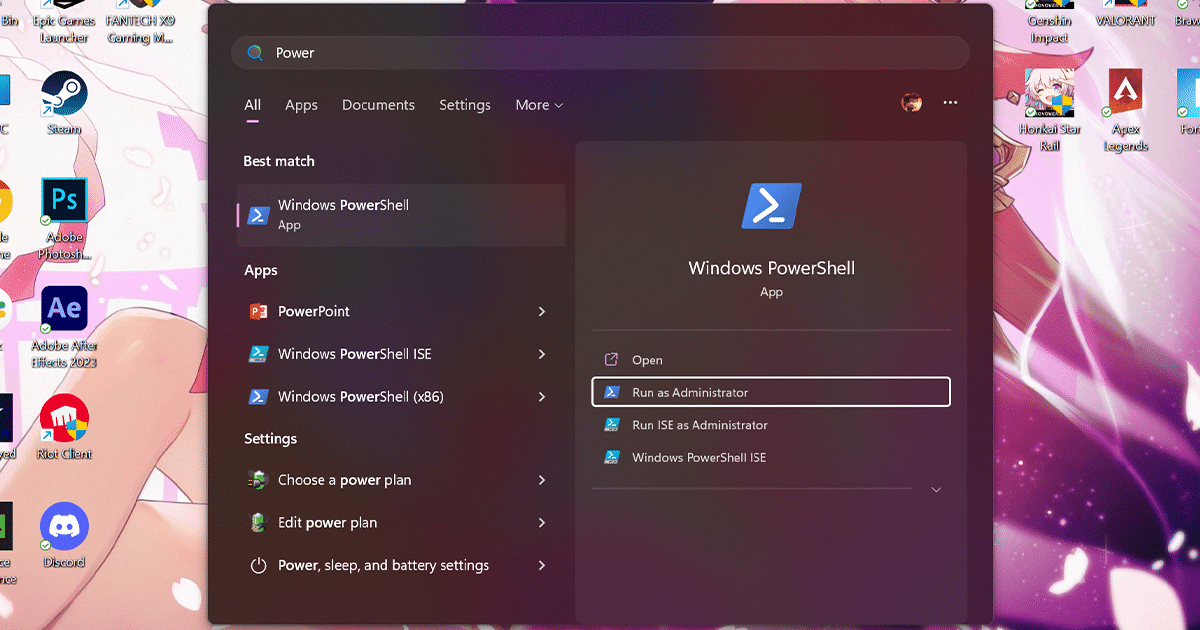This screenshot has height=630, width=1200.
Task: Open Discord from the desktop
Action: (63, 527)
